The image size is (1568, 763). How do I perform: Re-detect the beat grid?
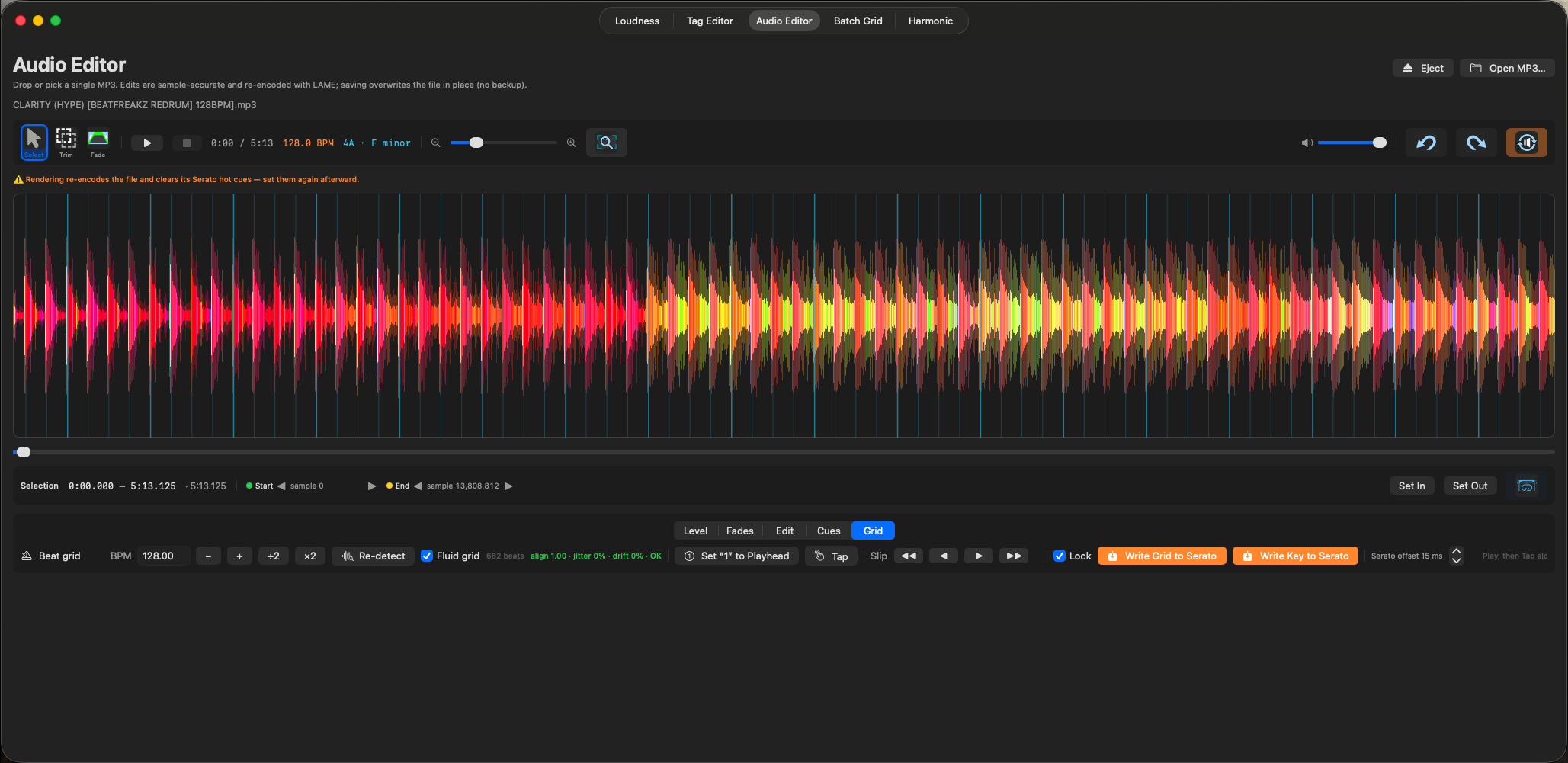tap(374, 556)
